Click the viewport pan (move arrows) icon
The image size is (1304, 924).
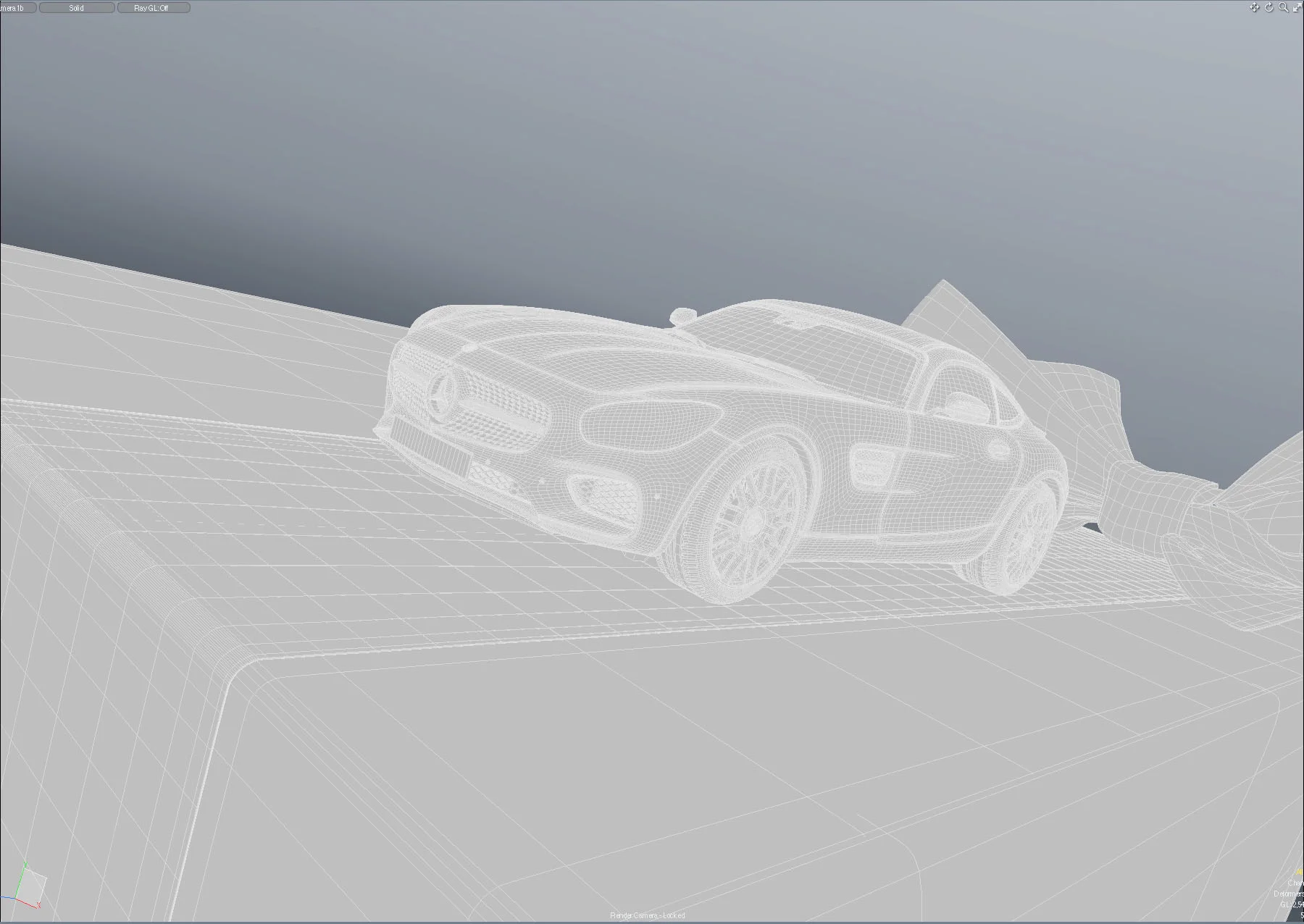[x=1254, y=7]
